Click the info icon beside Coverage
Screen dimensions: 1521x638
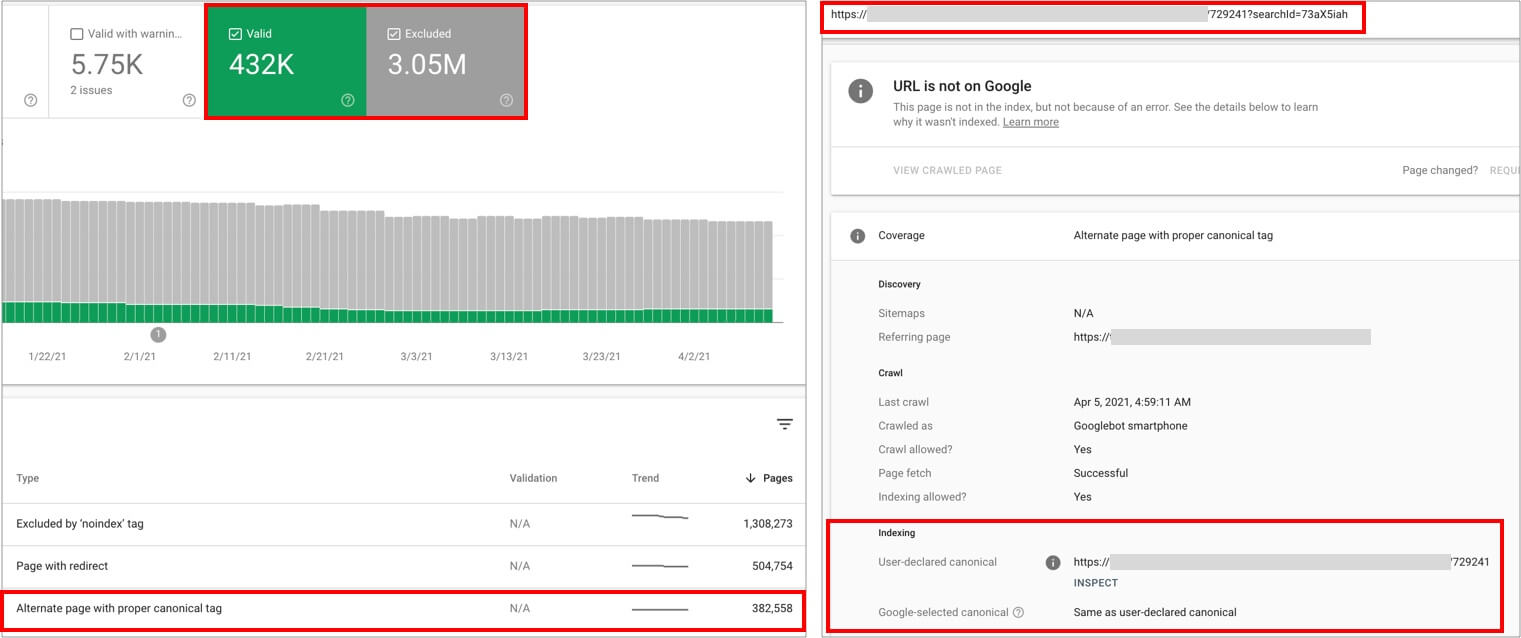(857, 236)
